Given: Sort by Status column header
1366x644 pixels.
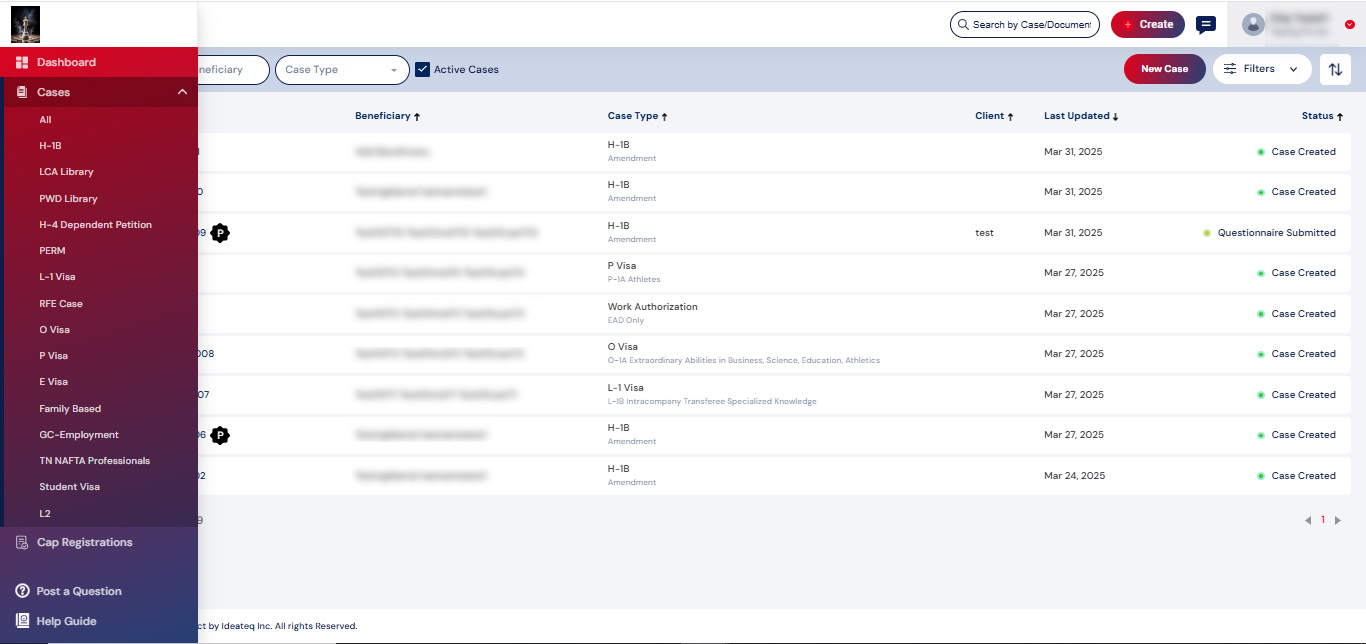Looking at the screenshot, I should point(1322,116).
